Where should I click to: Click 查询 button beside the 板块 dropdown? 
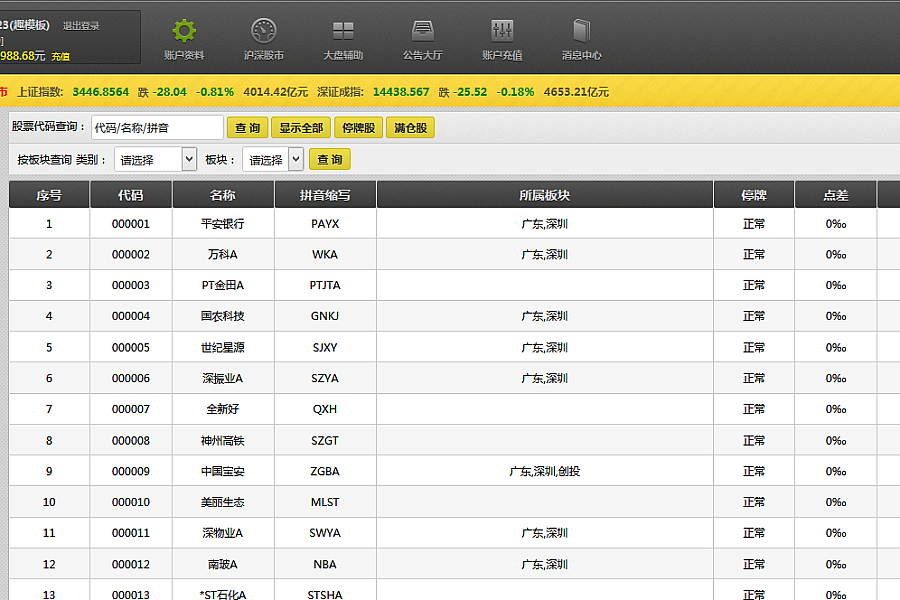click(330, 159)
